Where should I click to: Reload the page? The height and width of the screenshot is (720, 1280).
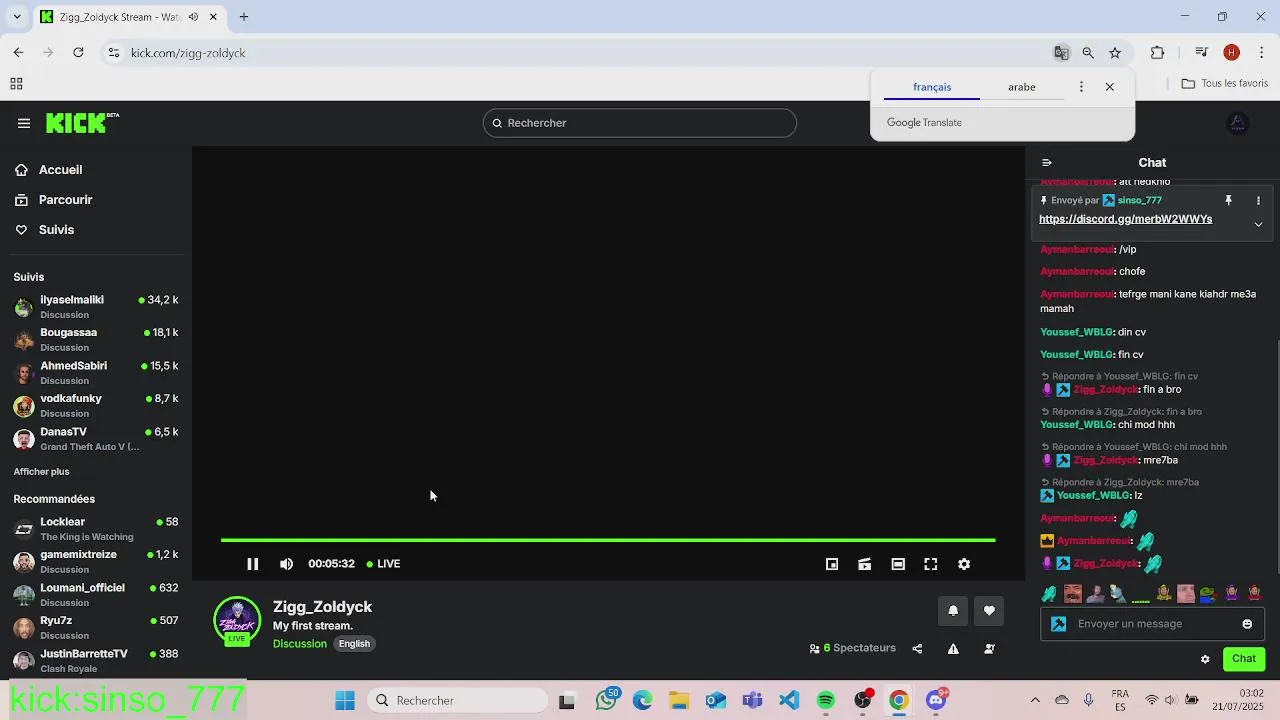tap(78, 53)
